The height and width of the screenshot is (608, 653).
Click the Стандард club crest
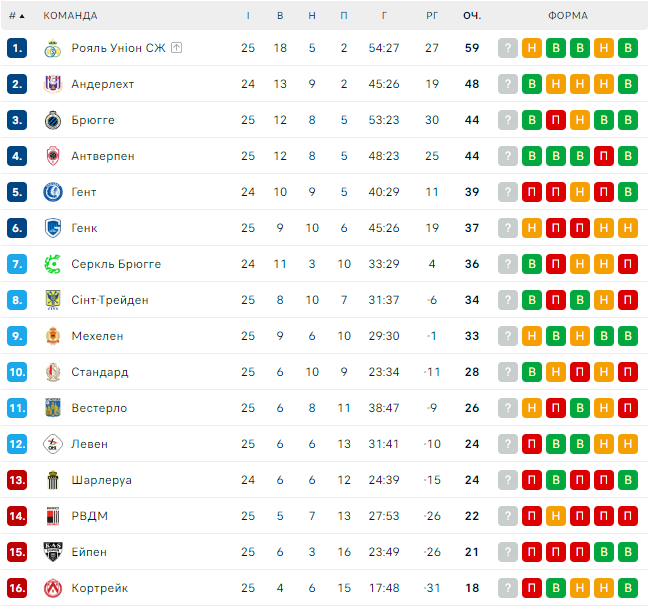click(x=53, y=372)
